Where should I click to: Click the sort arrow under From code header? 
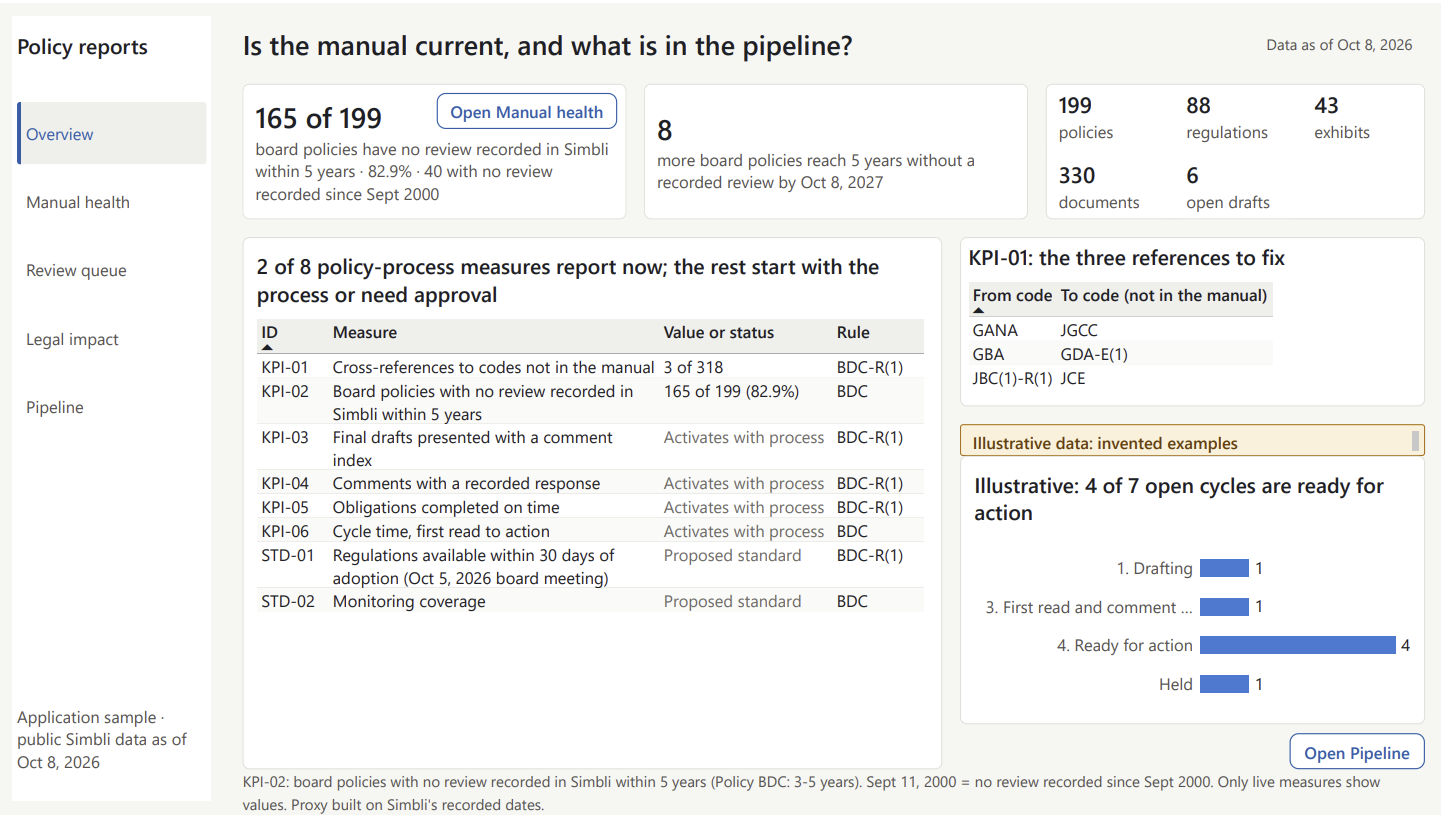pos(979,311)
